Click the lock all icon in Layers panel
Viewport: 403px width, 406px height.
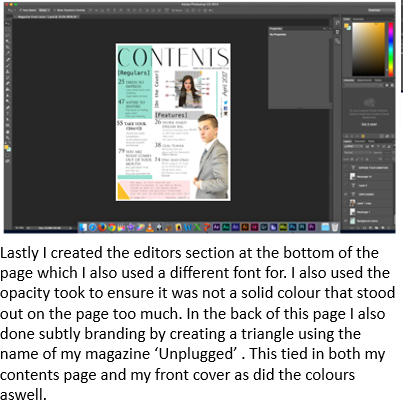[367, 159]
